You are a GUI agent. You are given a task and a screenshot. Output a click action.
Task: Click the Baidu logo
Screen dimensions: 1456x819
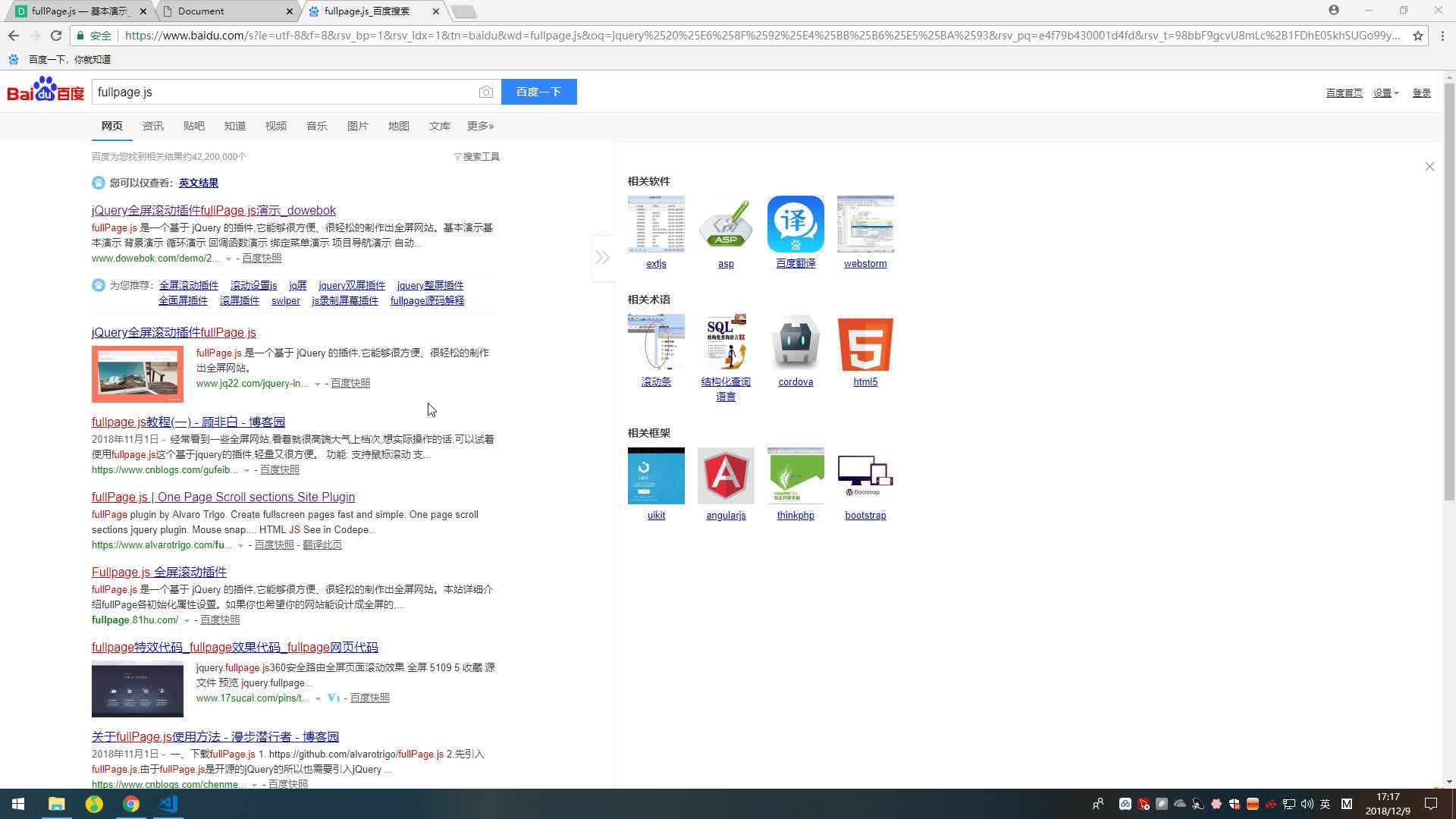45,89
